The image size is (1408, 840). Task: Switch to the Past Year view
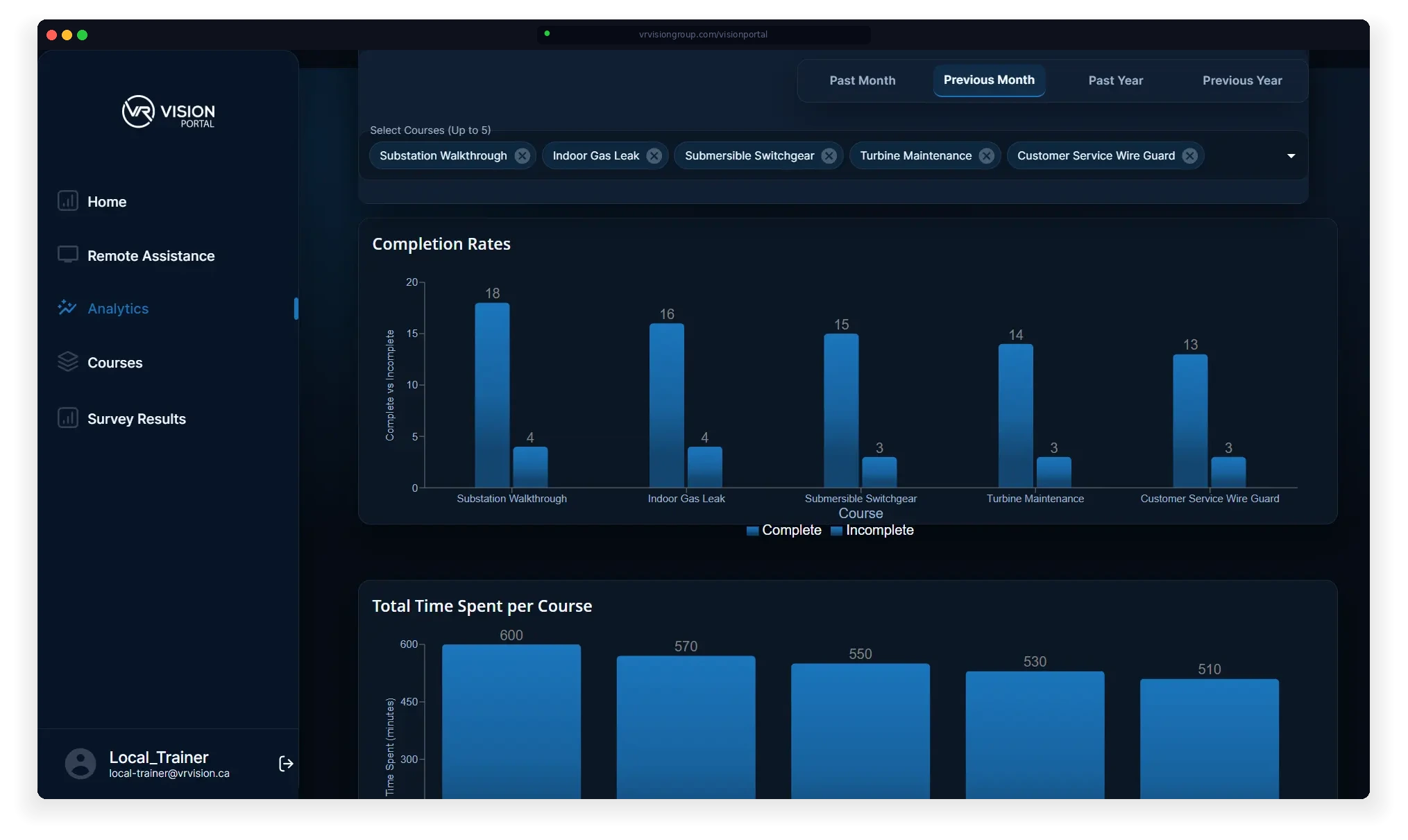pyautogui.click(x=1115, y=80)
